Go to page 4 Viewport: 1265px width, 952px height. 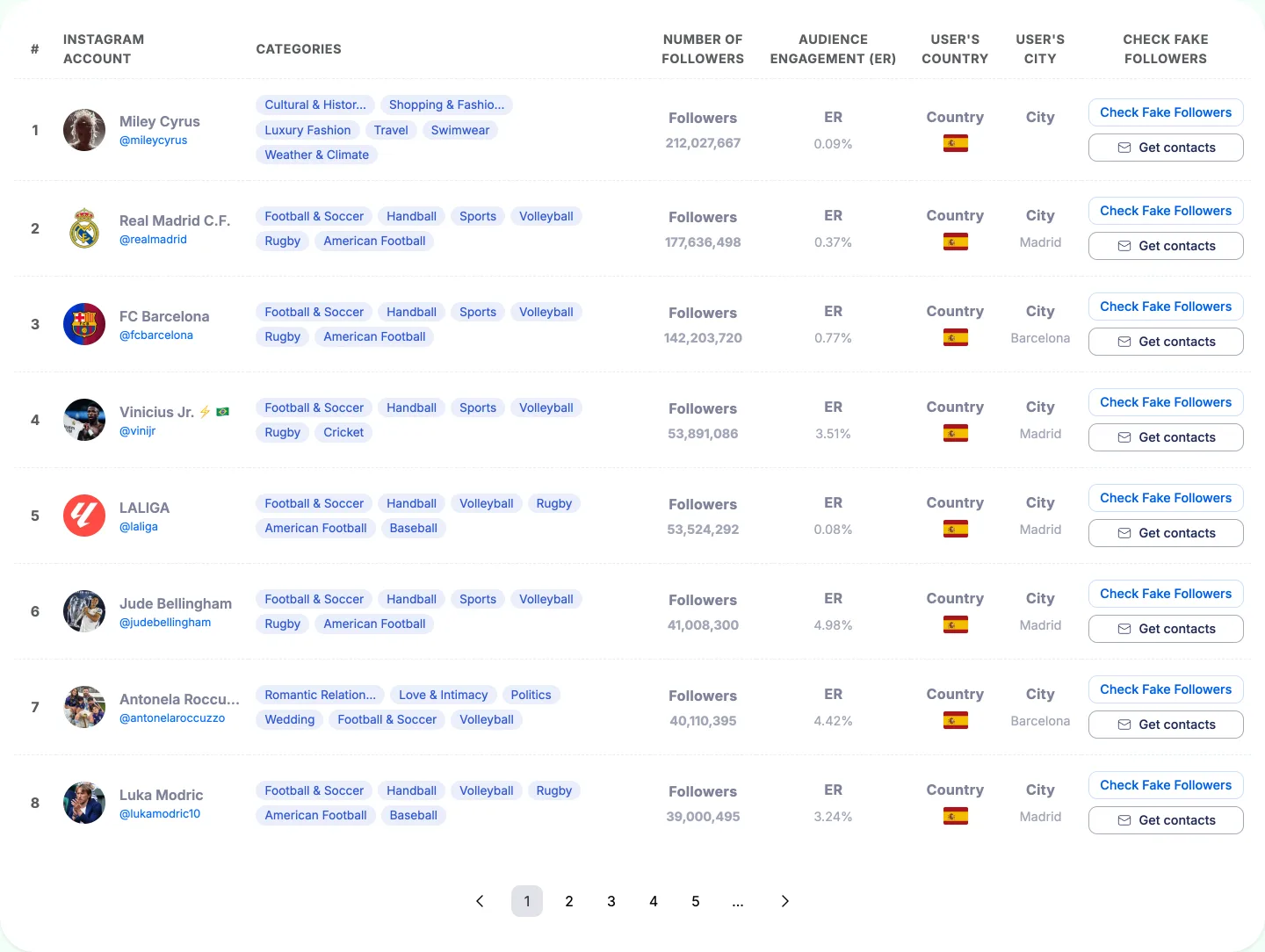tap(654, 901)
